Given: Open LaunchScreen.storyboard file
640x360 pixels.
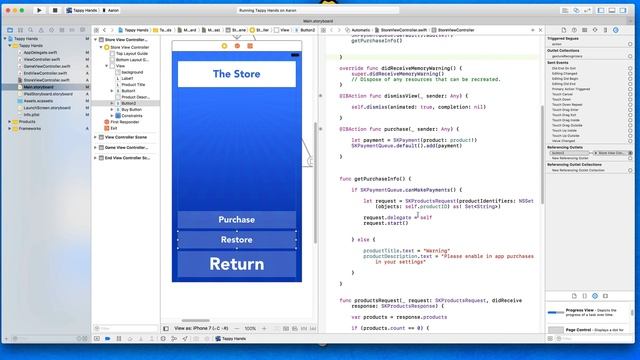Looking at the screenshot, I should point(47,108).
